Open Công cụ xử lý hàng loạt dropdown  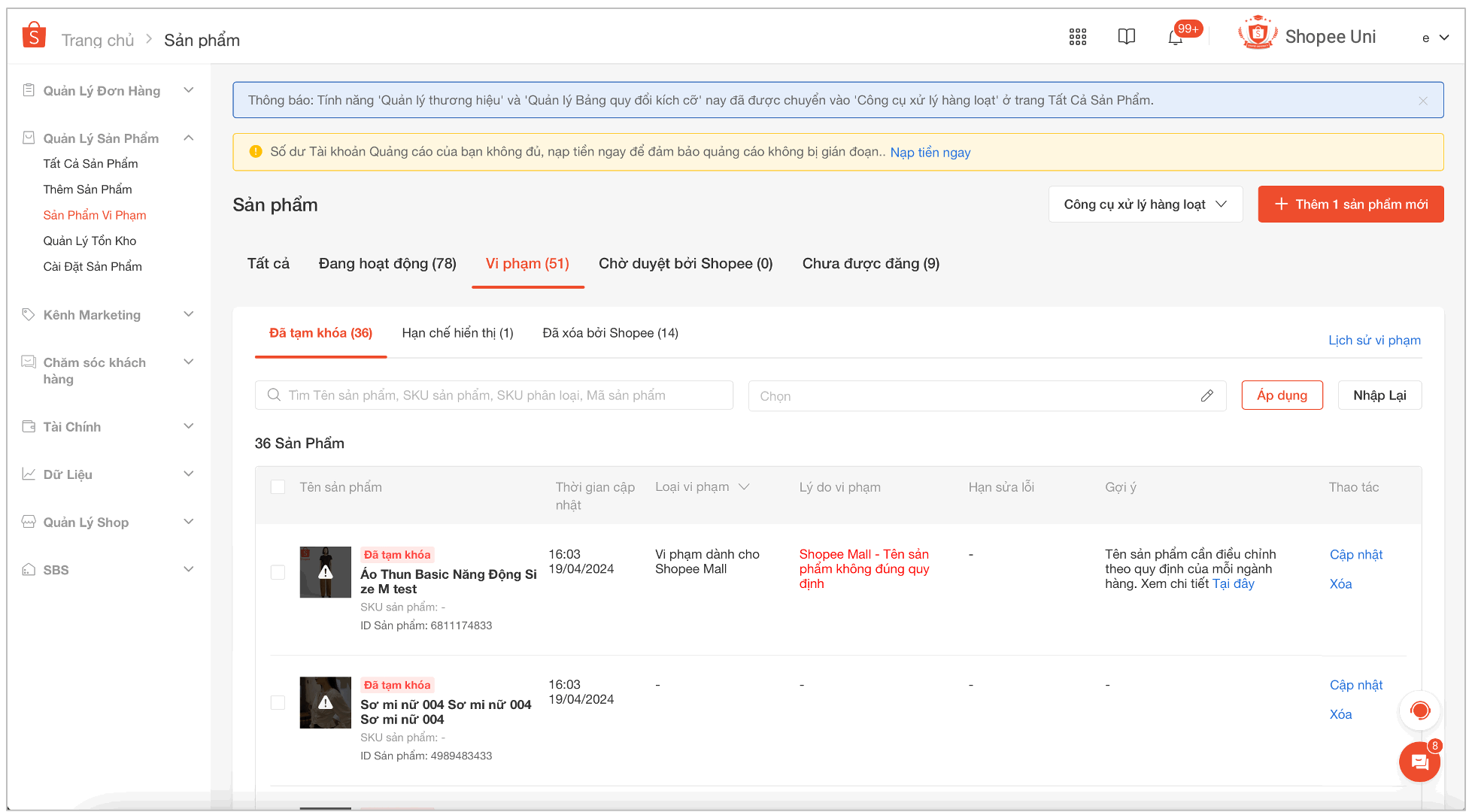tap(1144, 205)
